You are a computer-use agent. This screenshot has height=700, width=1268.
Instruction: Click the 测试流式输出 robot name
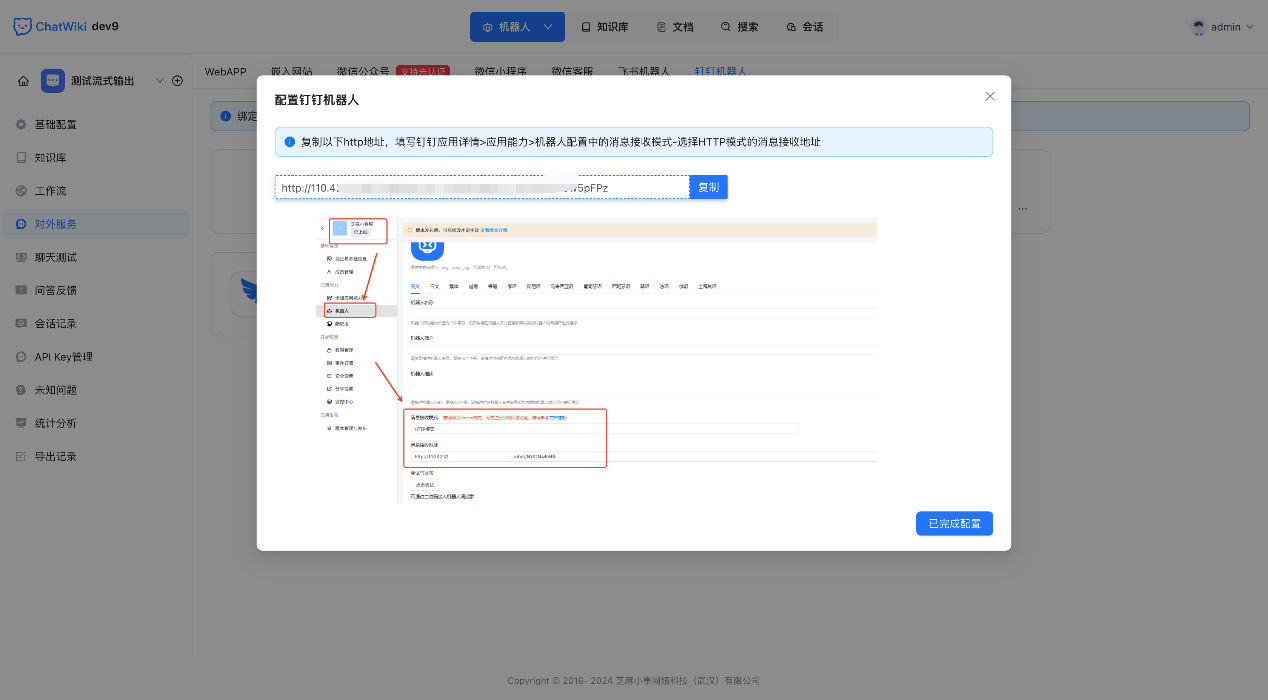pyautogui.click(x=103, y=81)
